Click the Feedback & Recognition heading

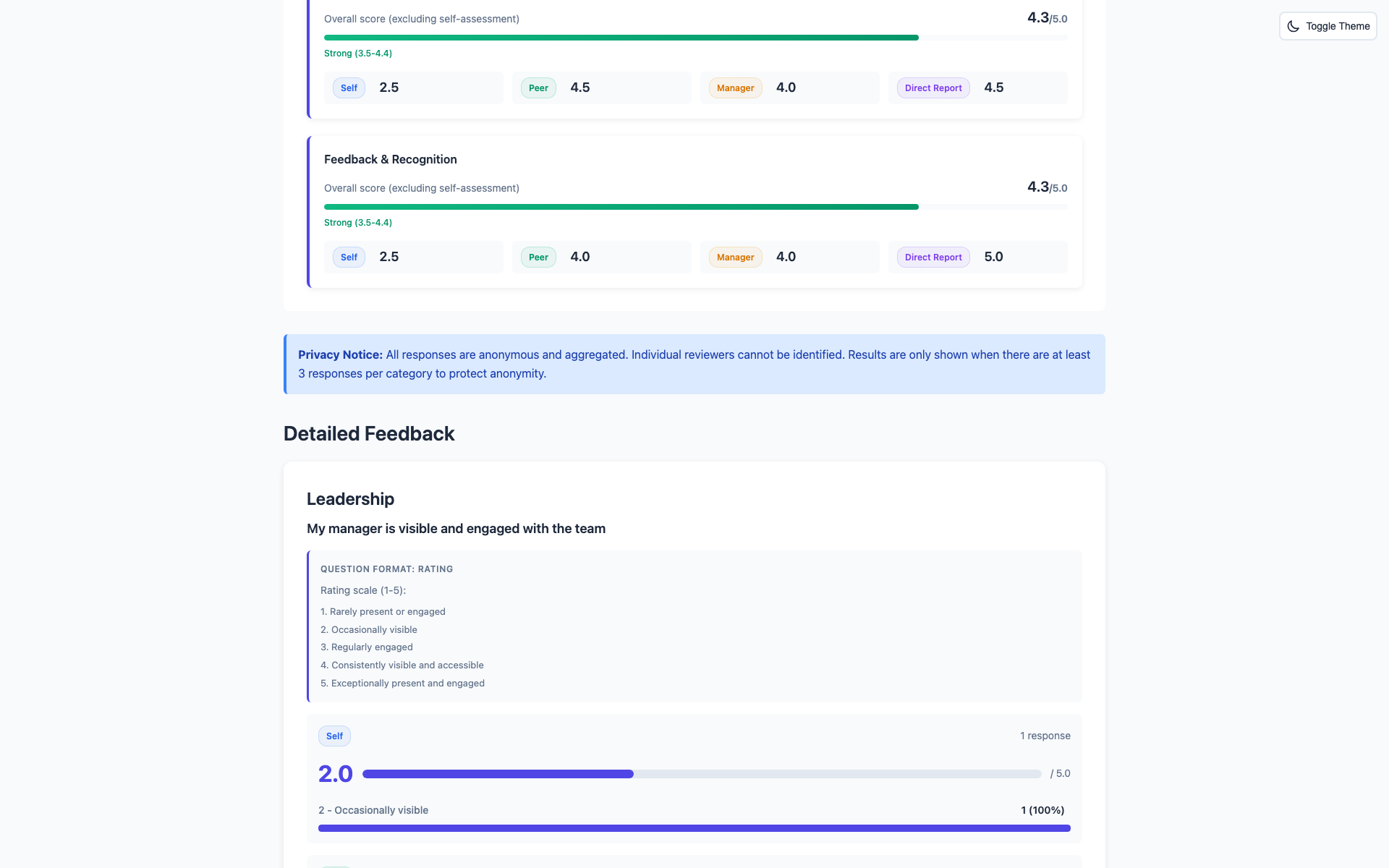click(x=390, y=159)
